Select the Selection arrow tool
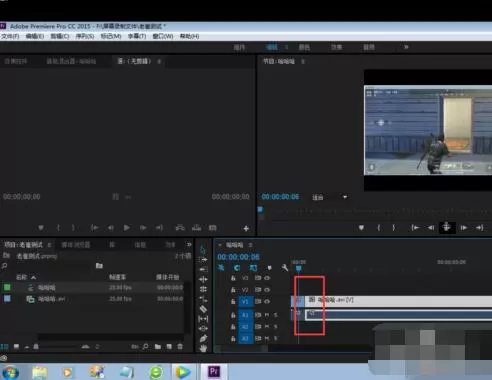 pos(203,250)
